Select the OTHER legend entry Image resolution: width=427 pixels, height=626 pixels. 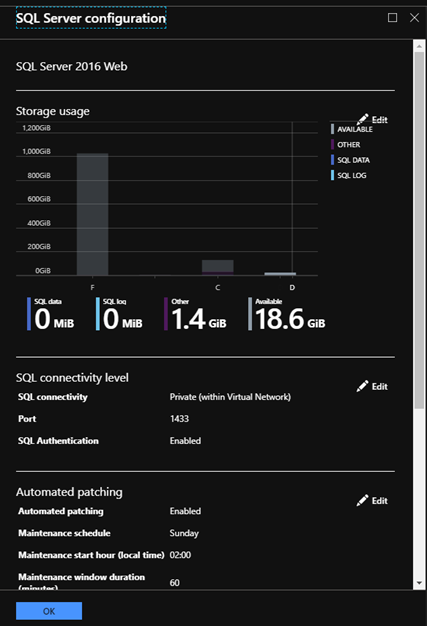coord(346,145)
